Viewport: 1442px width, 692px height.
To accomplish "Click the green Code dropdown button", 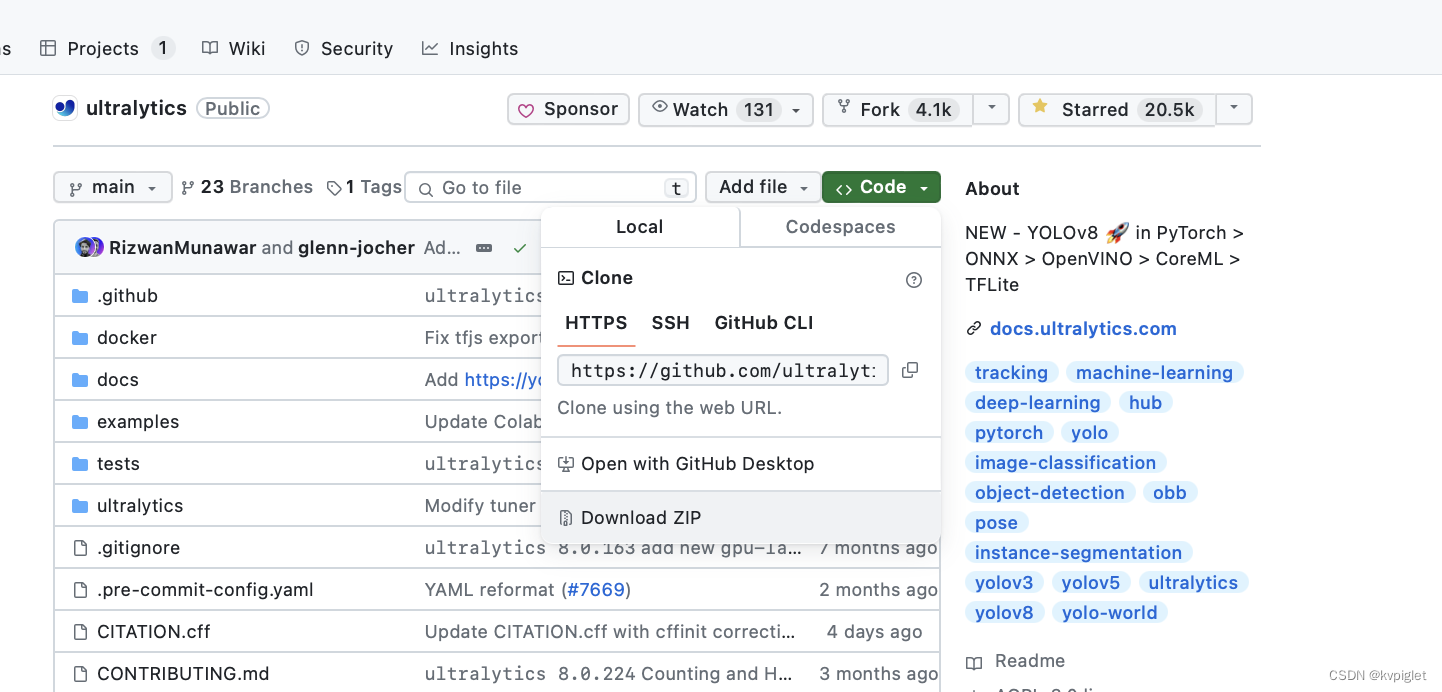I will click(881, 187).
